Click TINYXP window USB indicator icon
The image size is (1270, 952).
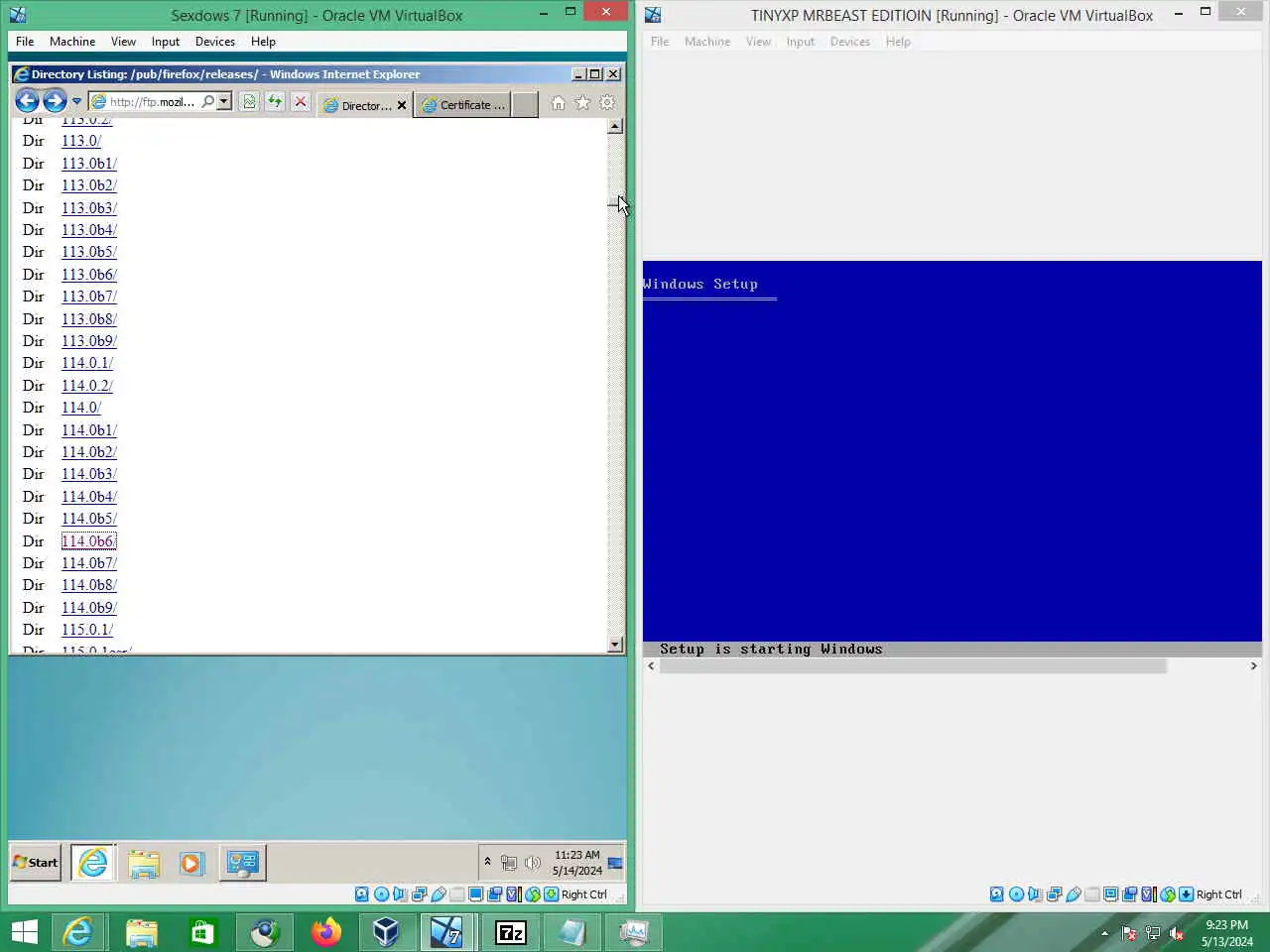pos(1073,894)
